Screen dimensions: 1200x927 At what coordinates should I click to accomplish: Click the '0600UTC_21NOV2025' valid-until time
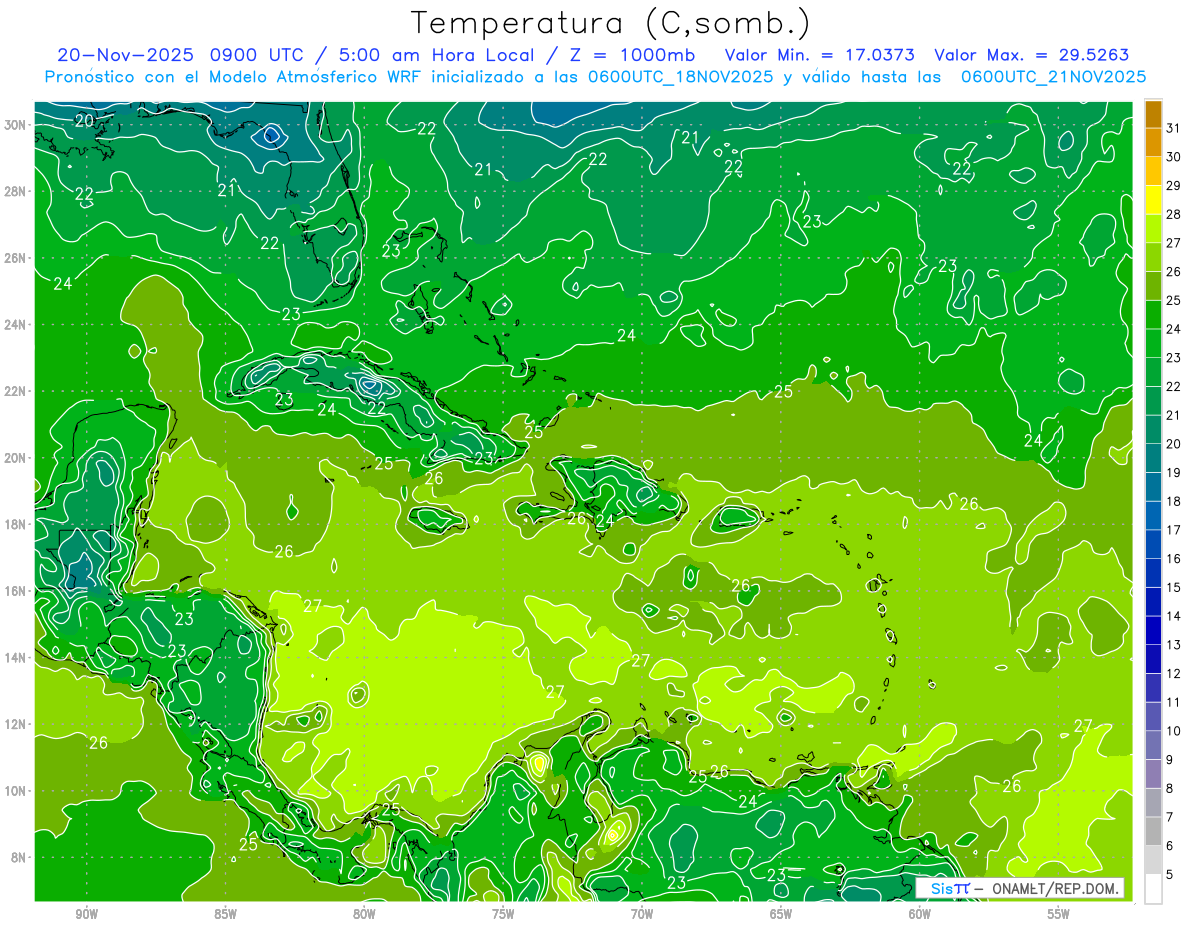click(1053, 77)
